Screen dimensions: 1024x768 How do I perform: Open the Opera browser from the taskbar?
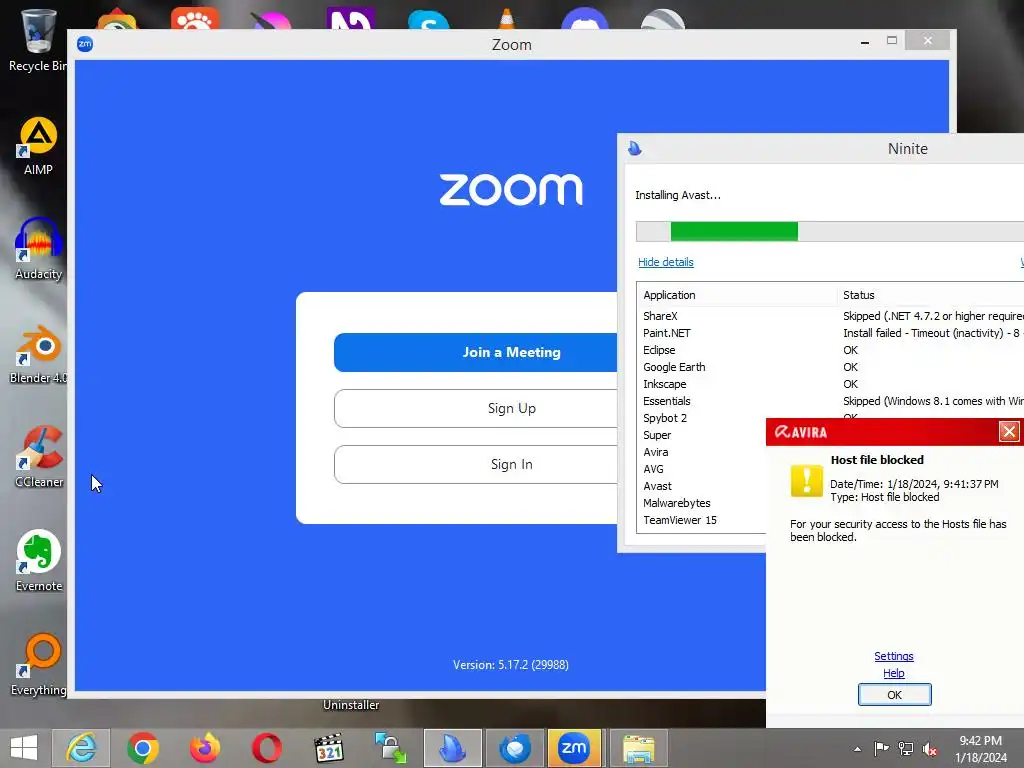click(x=267, y=748)
